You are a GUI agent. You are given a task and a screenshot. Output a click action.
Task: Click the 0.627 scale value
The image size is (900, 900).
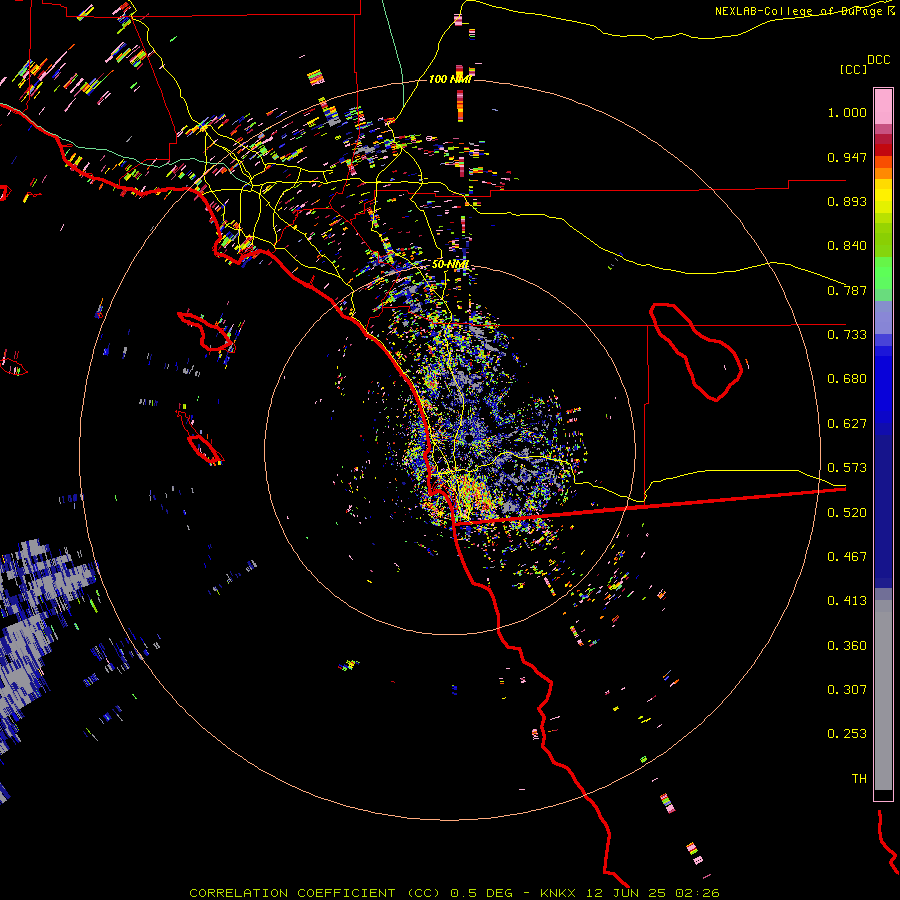(847, 424)
